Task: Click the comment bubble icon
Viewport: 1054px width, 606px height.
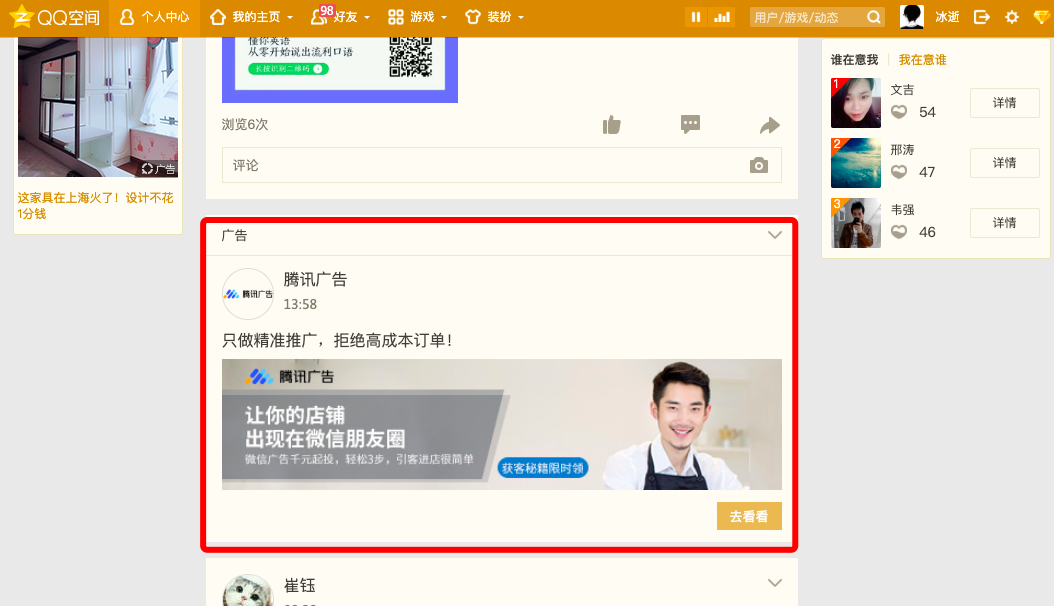Action: (x=690, y=124)
